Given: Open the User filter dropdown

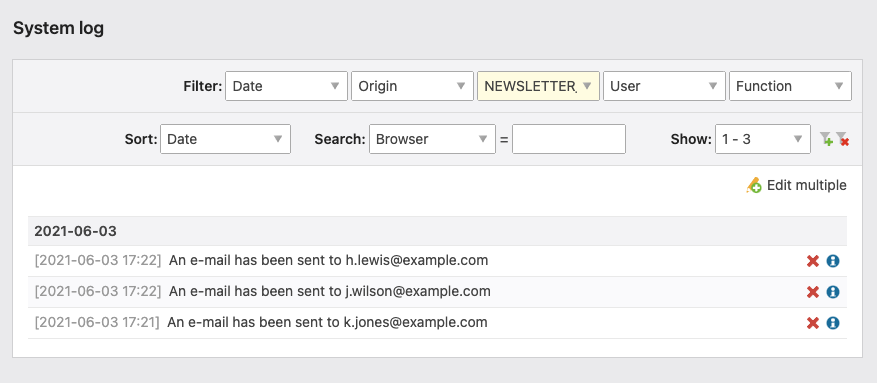Looking at the screenshot, I should (664, 86).
